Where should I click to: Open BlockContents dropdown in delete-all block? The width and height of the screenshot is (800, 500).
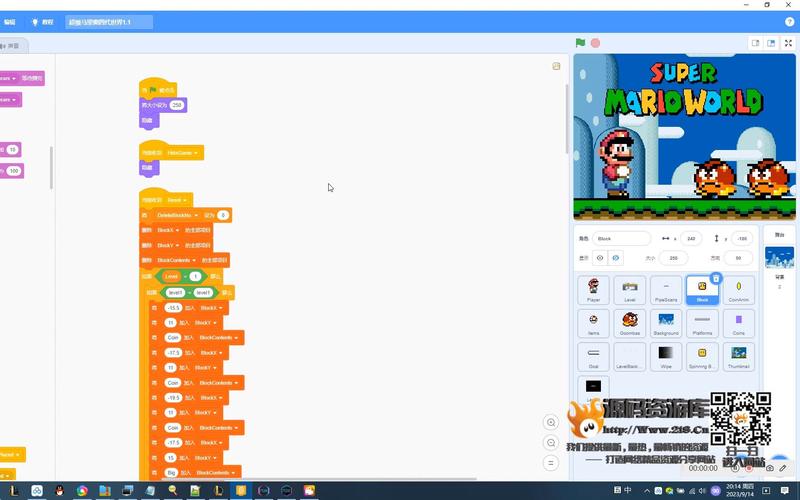(x=177, y=260)
